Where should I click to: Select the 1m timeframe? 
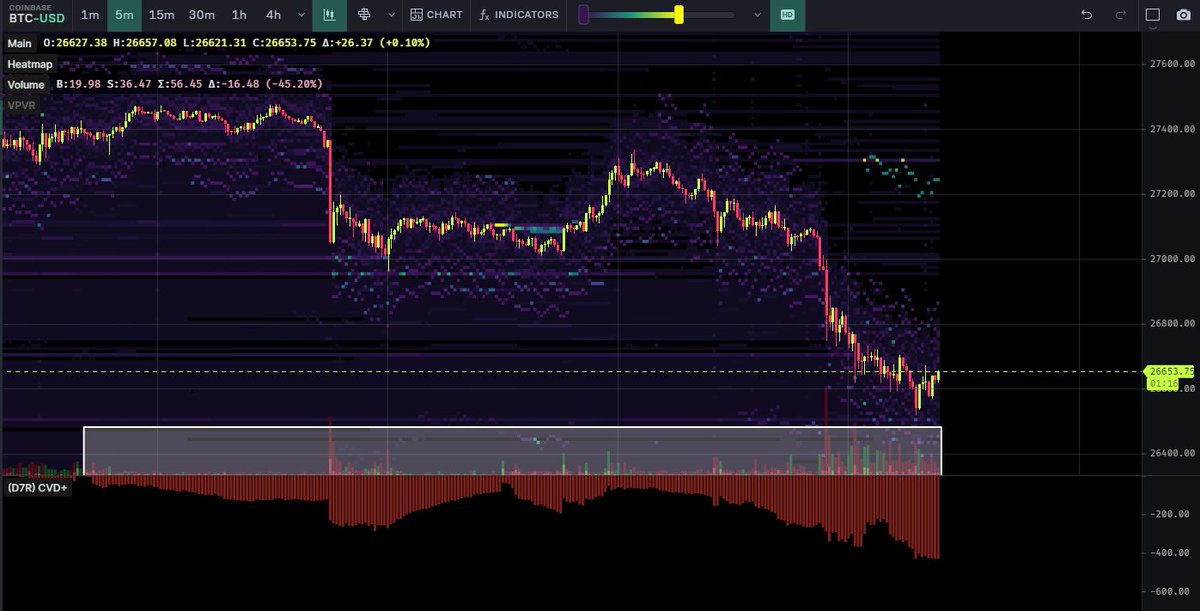click(90, 15)
